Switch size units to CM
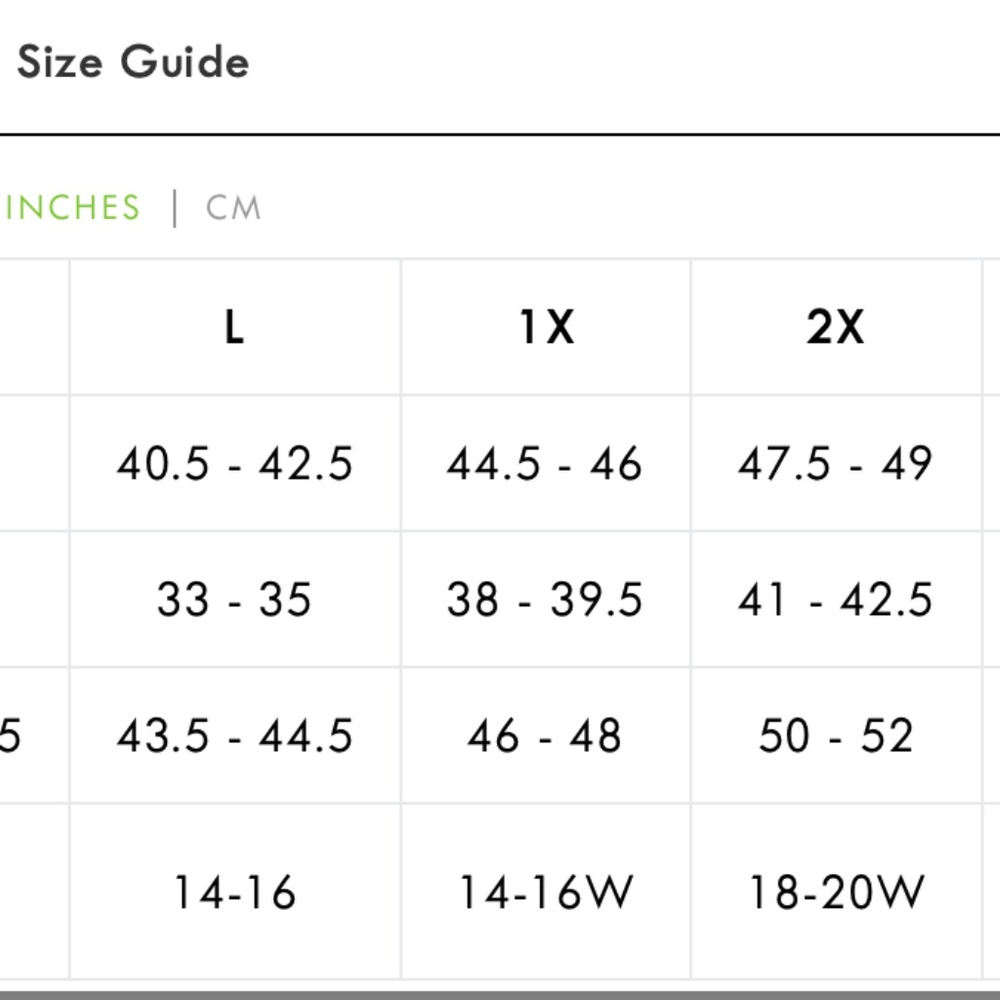This screenshot has height=1000, width=1000. pos(233,208)
